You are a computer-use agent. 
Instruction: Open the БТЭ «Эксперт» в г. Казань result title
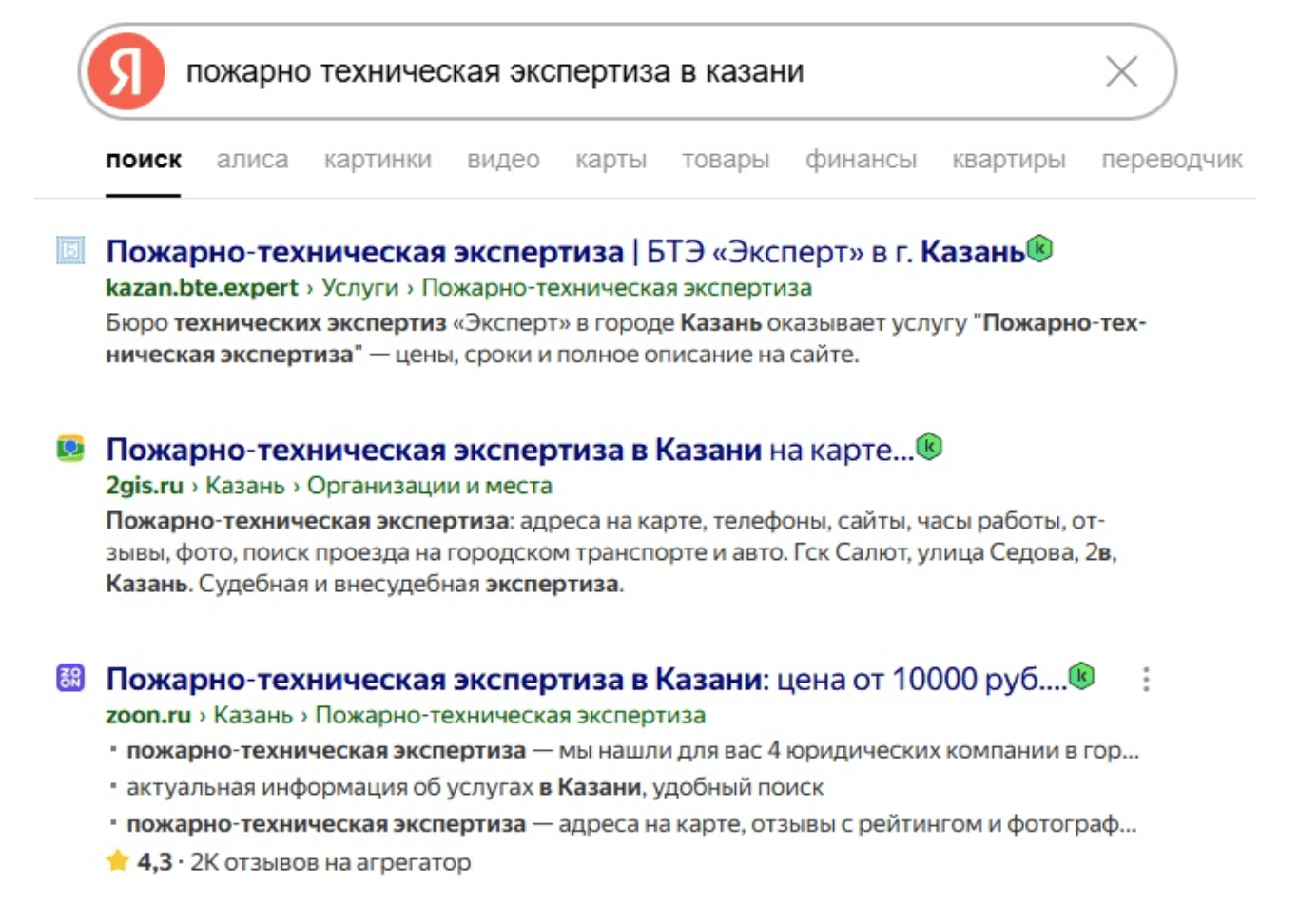(565, 252)
